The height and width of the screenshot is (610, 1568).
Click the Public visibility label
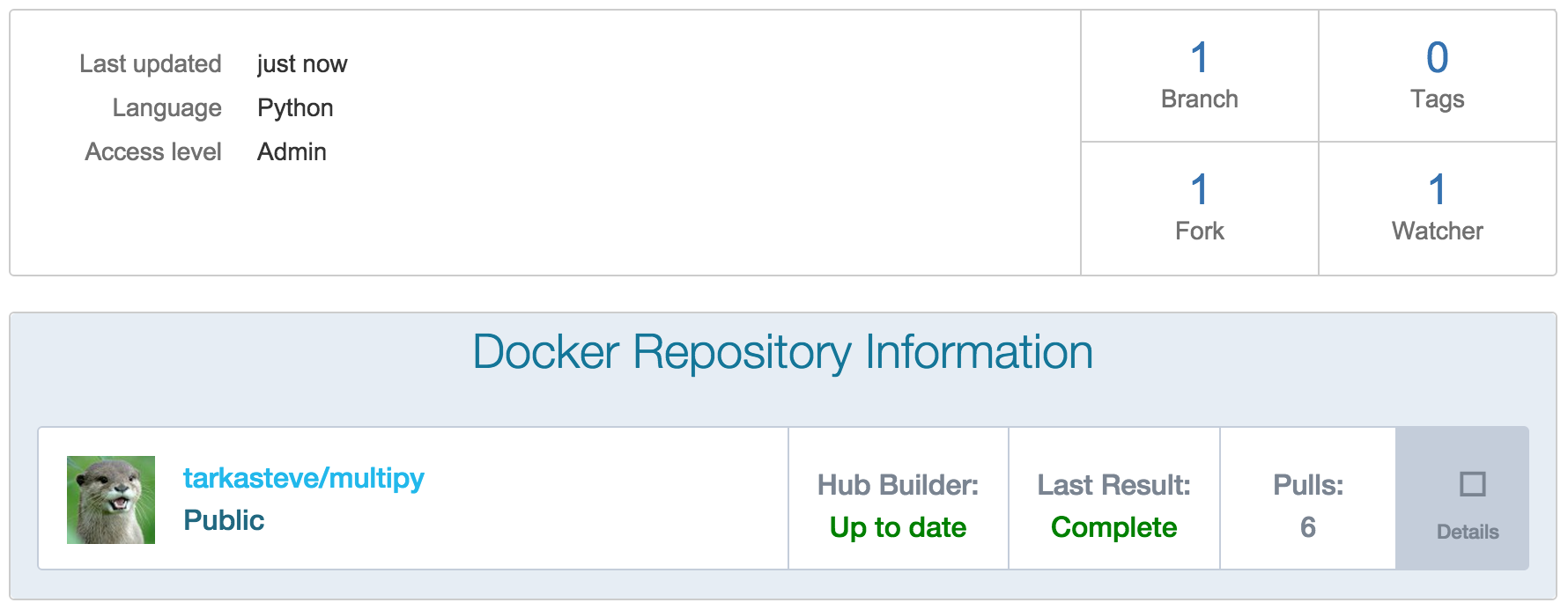[224, 520]
